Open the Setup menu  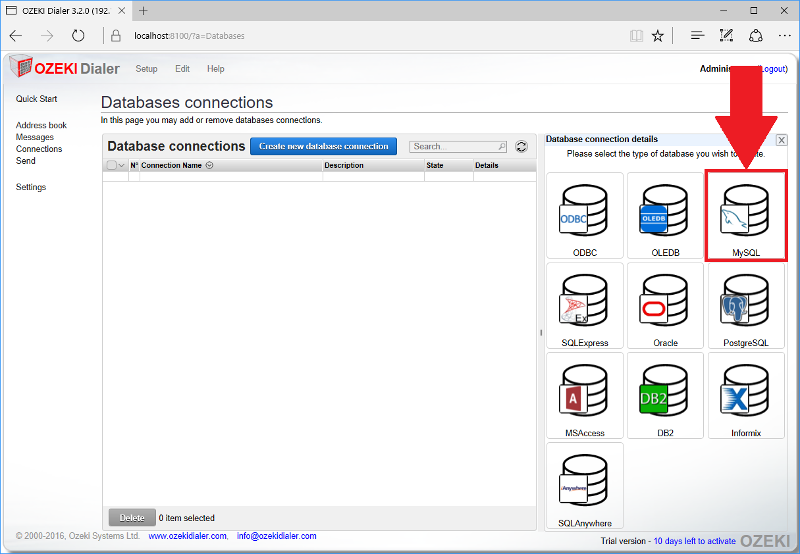tap(146, 69)
